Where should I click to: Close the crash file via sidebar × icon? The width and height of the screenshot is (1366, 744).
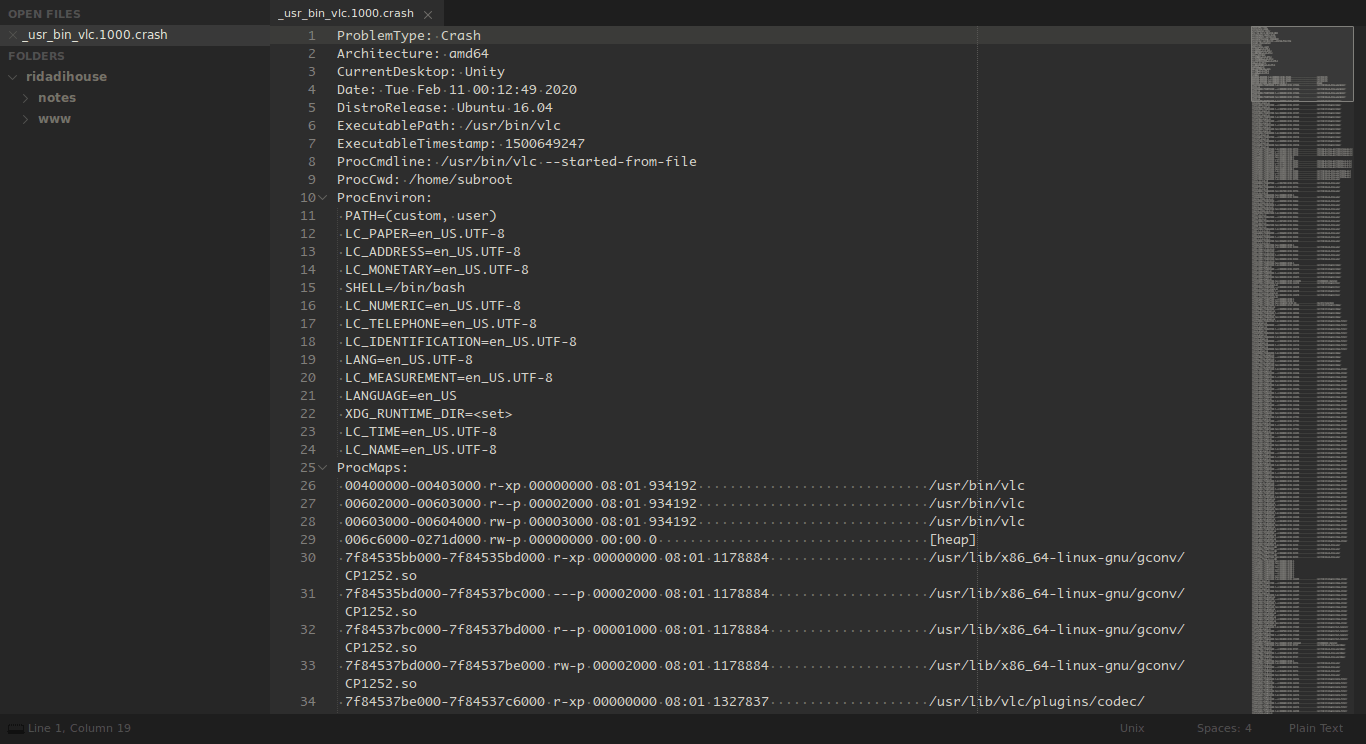[x=11, y=34]
